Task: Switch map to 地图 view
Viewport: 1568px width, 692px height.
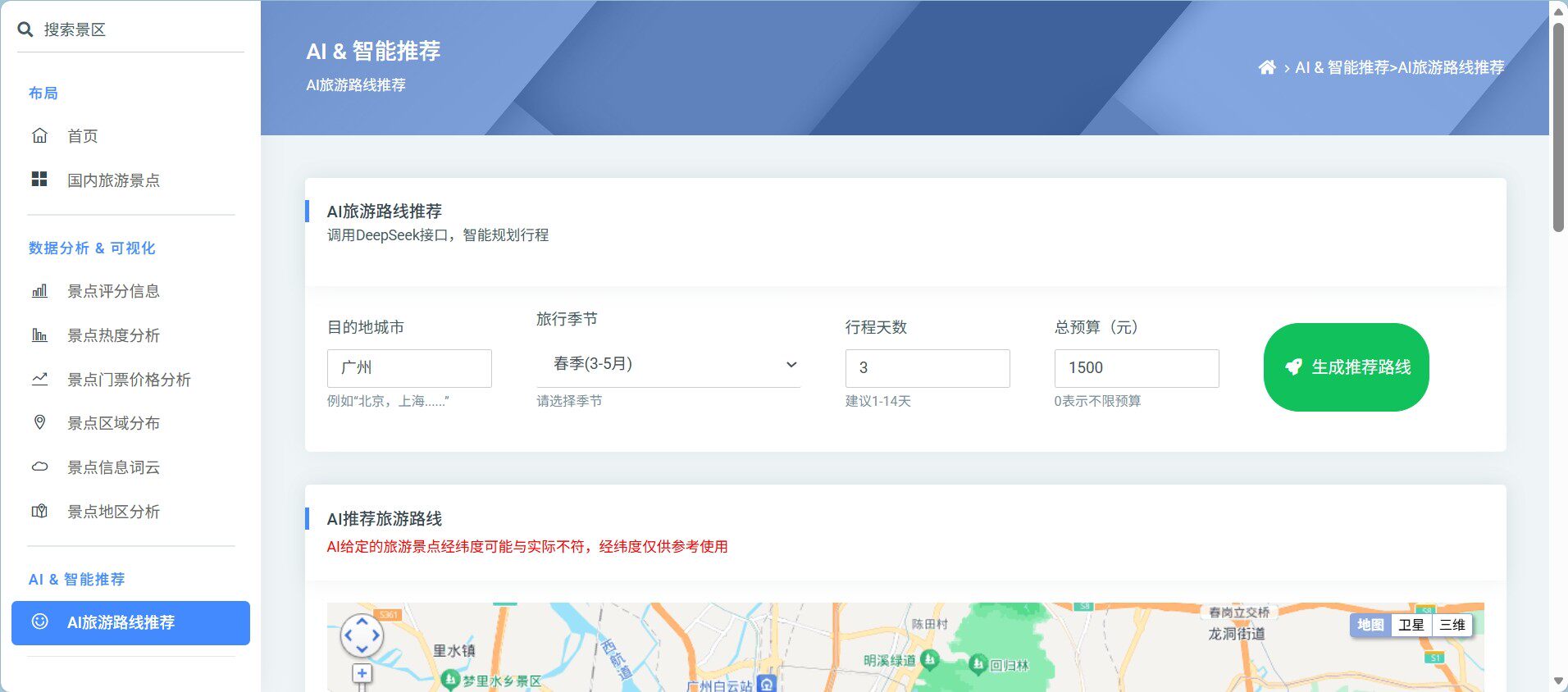Action: pyautogui.click(x=1370, y=625)
